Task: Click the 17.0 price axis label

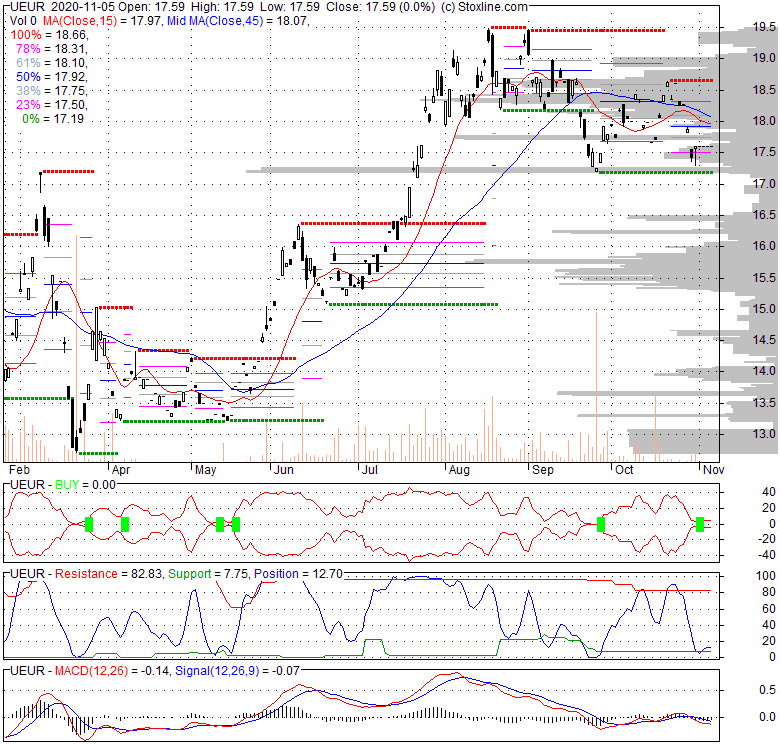Action: point(764,184)
